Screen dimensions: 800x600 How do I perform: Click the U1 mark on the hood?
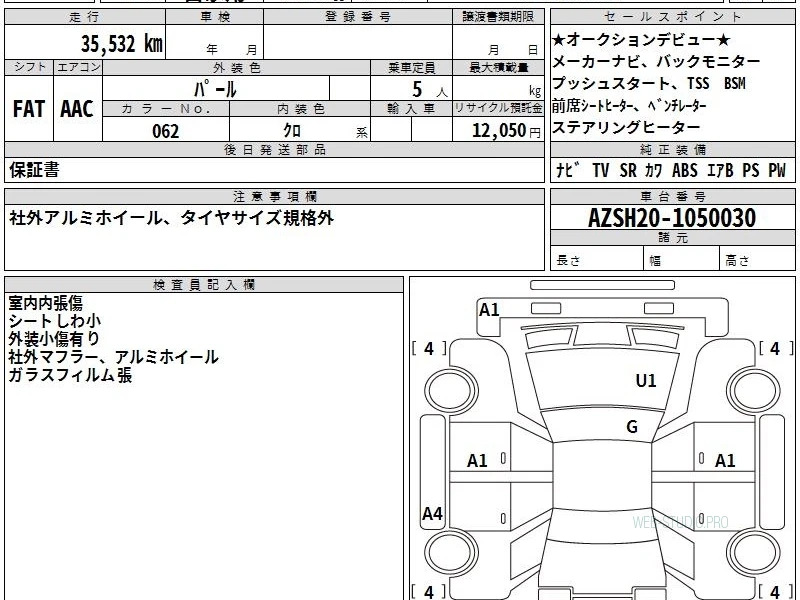click(646, 381)
